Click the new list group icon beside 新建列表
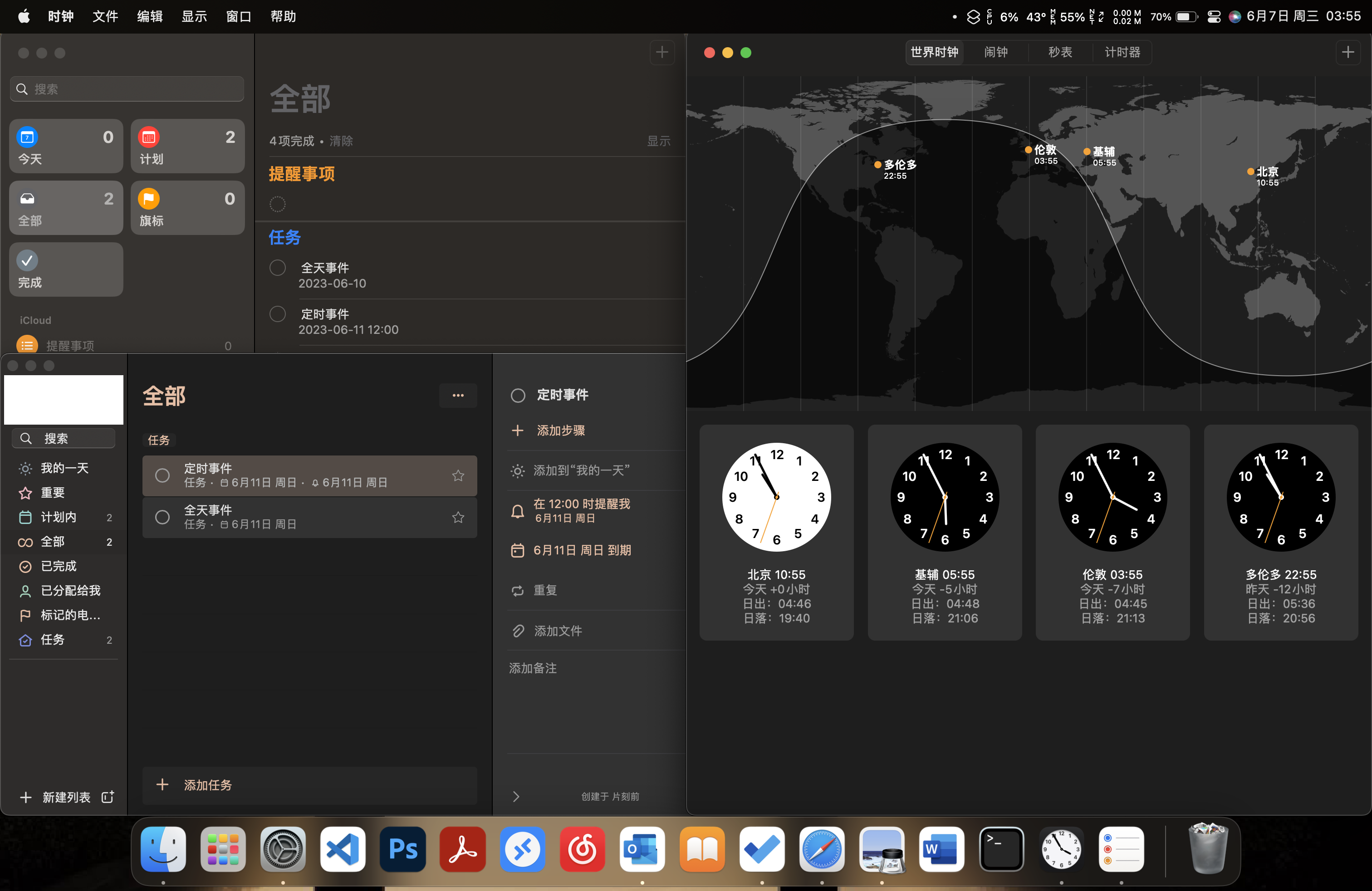Viewport: 1372px width, 891px height. (x=108, y=797)
